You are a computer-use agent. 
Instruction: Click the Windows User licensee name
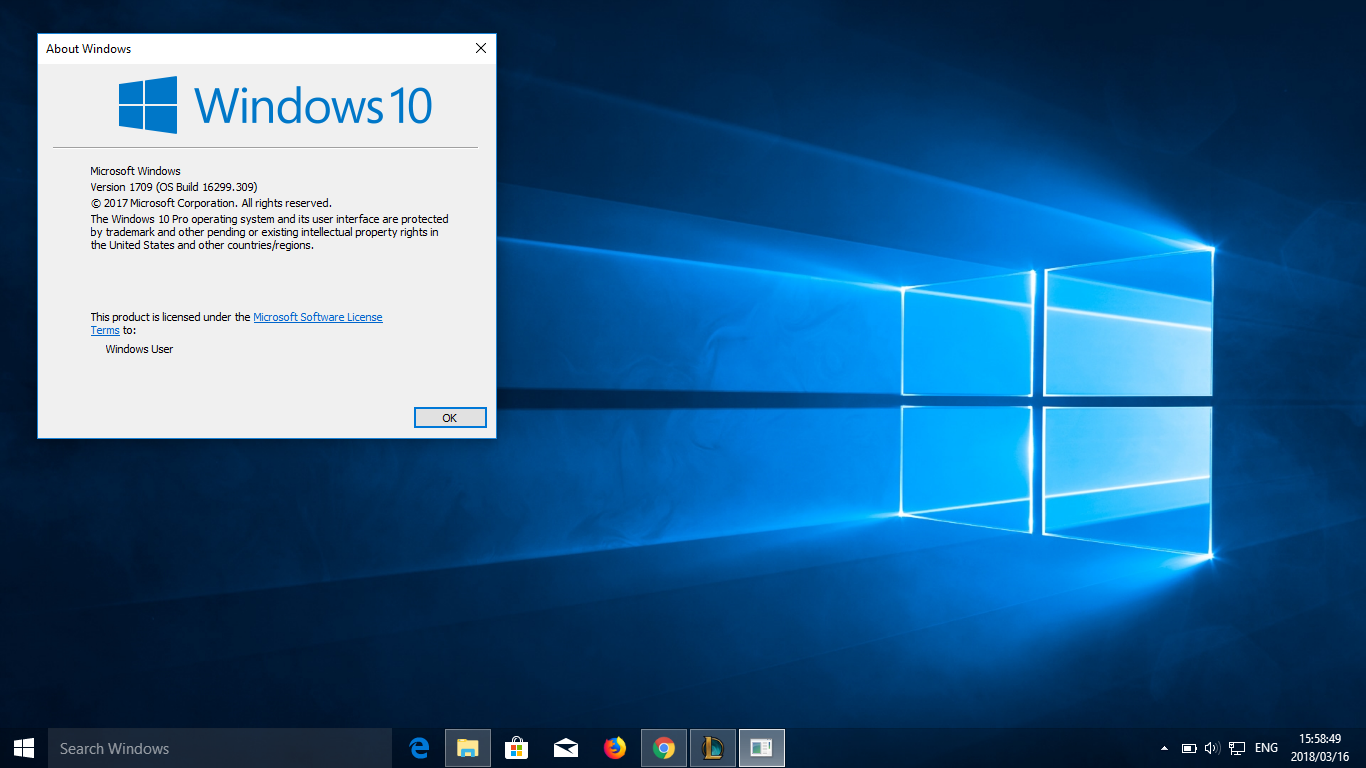pyautogui.click(x=139, y=349)
